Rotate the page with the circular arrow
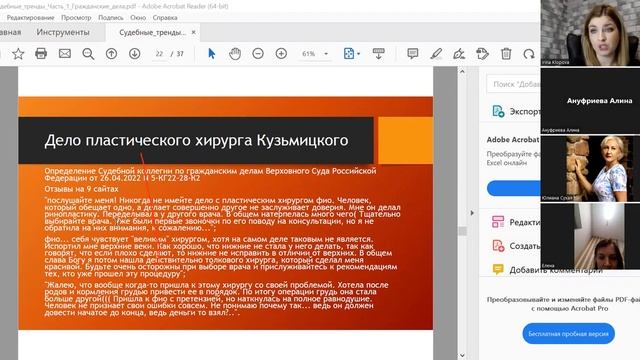The width and height of the screenshot is (640, 360). 529,53
